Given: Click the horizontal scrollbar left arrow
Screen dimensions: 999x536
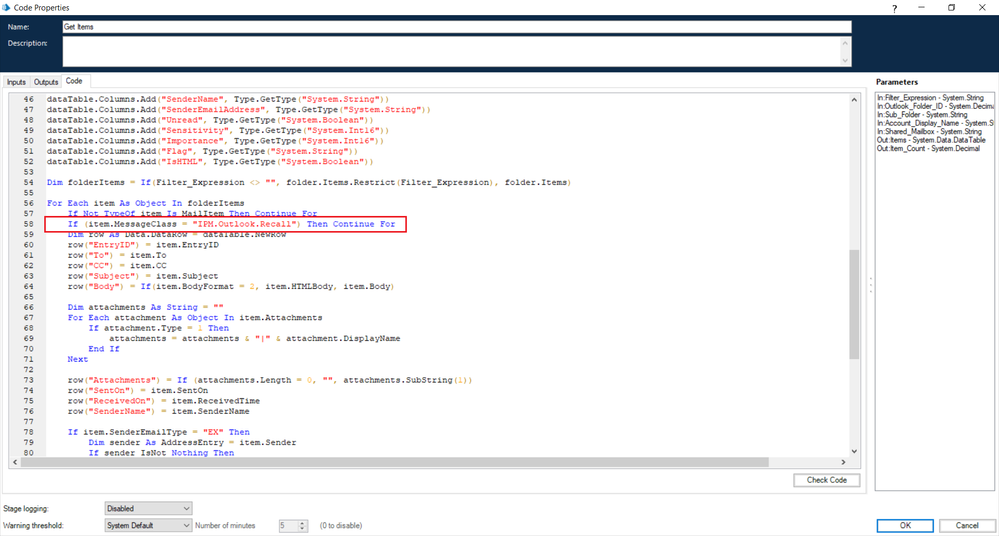Looking at the screenshot, I should point(16,462).
